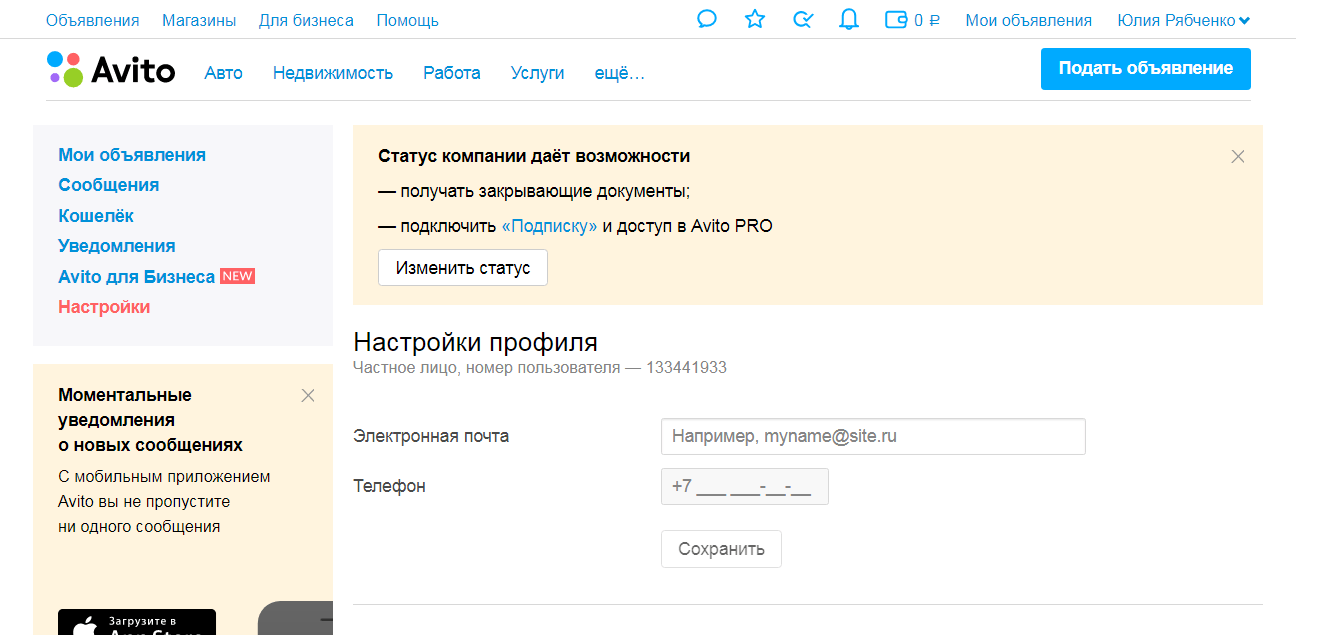Open Для бизнеса top link
The height and width of the screenshot is (635, 1317).
pyautogui.click(x=306, y=20)
